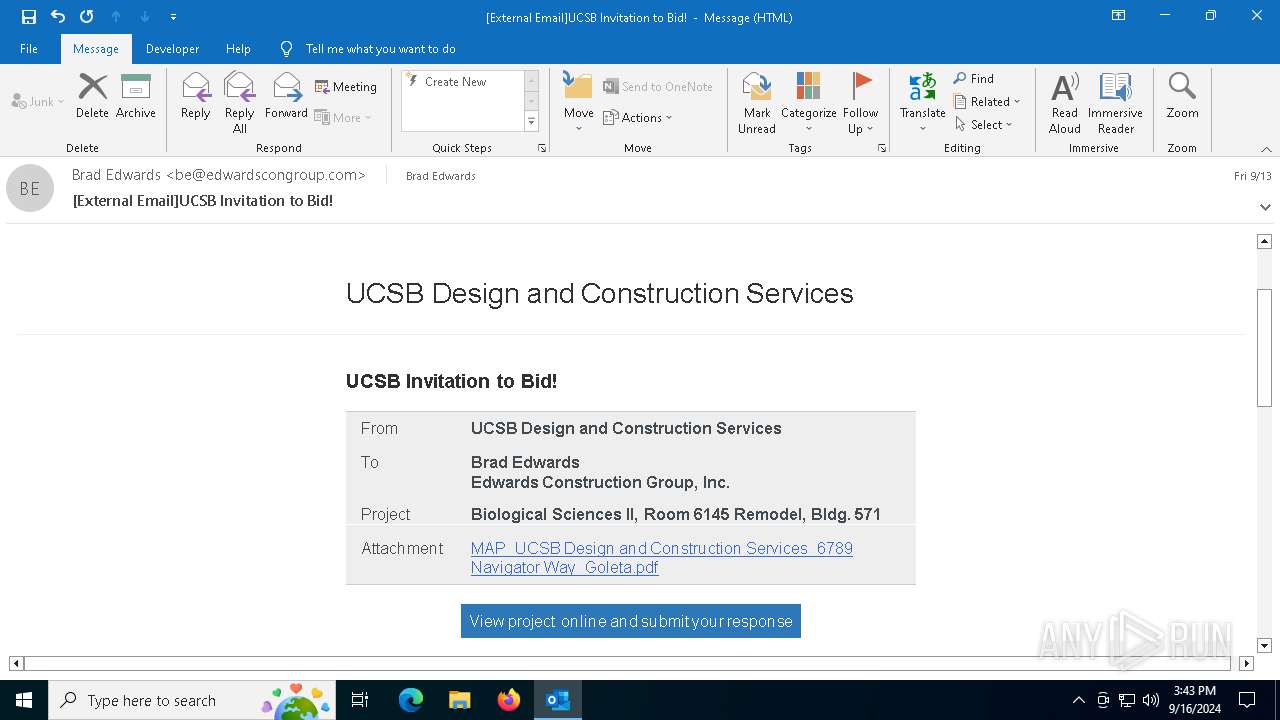The image size is (1280, 720).
Task: Open the notification center
Action: (x=1247, y=700)
